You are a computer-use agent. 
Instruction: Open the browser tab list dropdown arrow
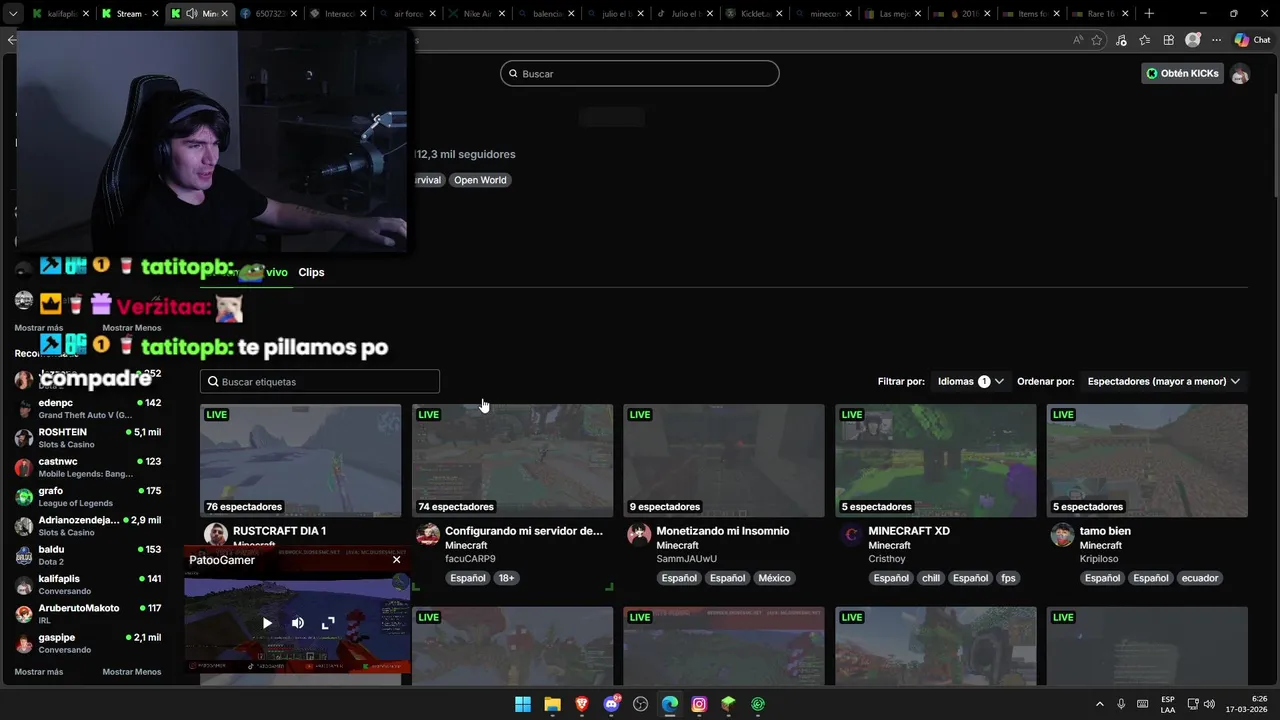click(x=14, y=14)
